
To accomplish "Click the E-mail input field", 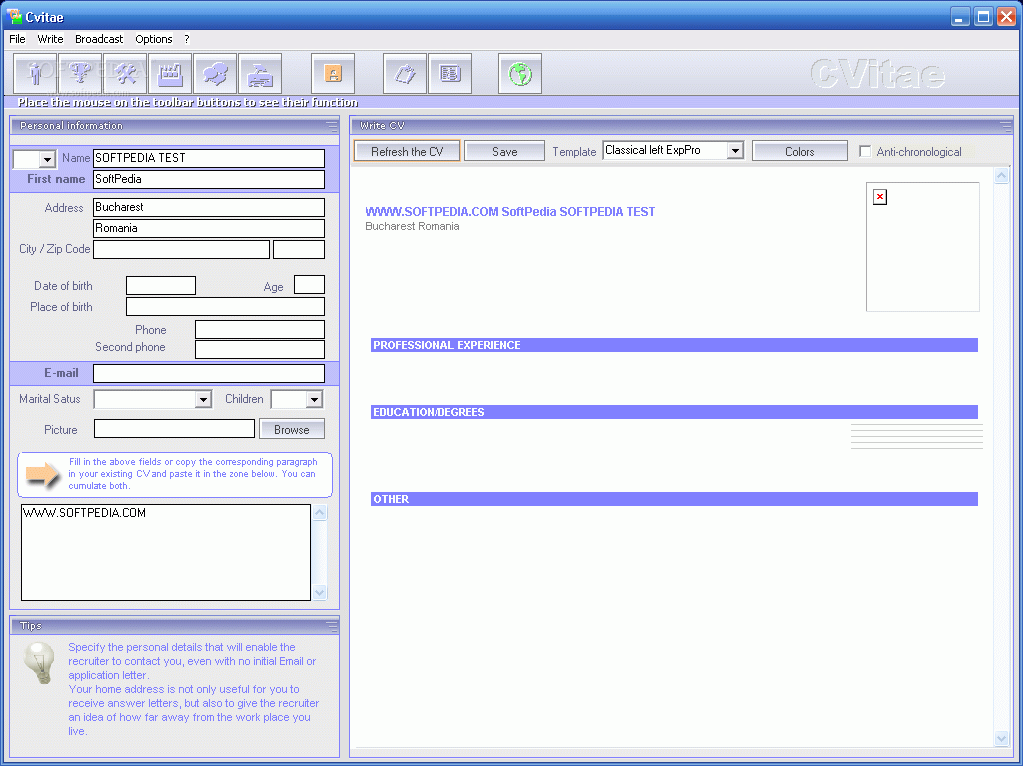I will 209,373.
